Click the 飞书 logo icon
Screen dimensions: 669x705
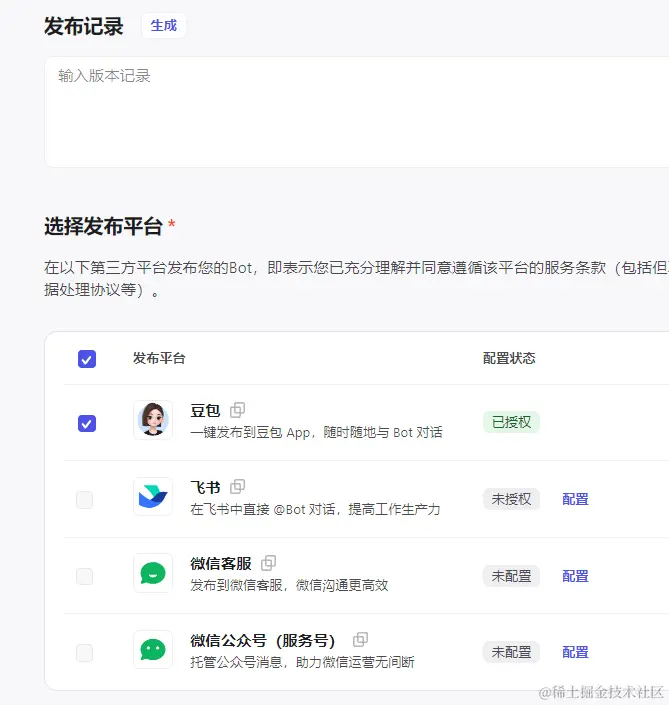(153, 496)
